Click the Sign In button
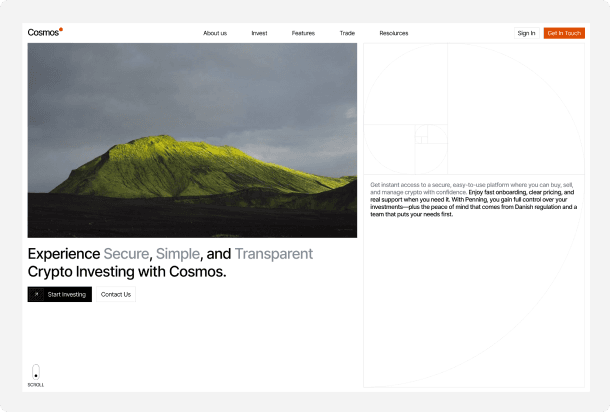The width and height of the screenshot is (610, 412). click(526, 33)
